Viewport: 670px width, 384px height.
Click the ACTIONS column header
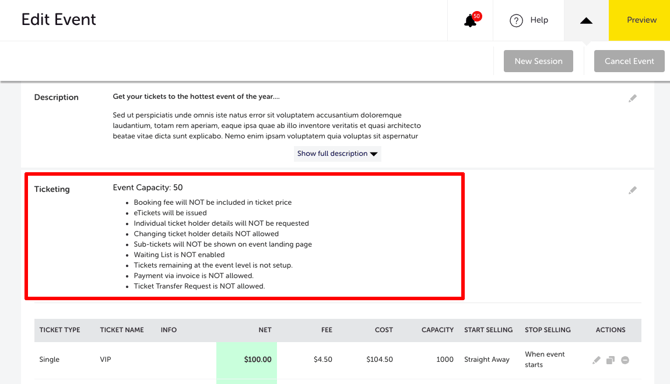click(x=611, y=330)
